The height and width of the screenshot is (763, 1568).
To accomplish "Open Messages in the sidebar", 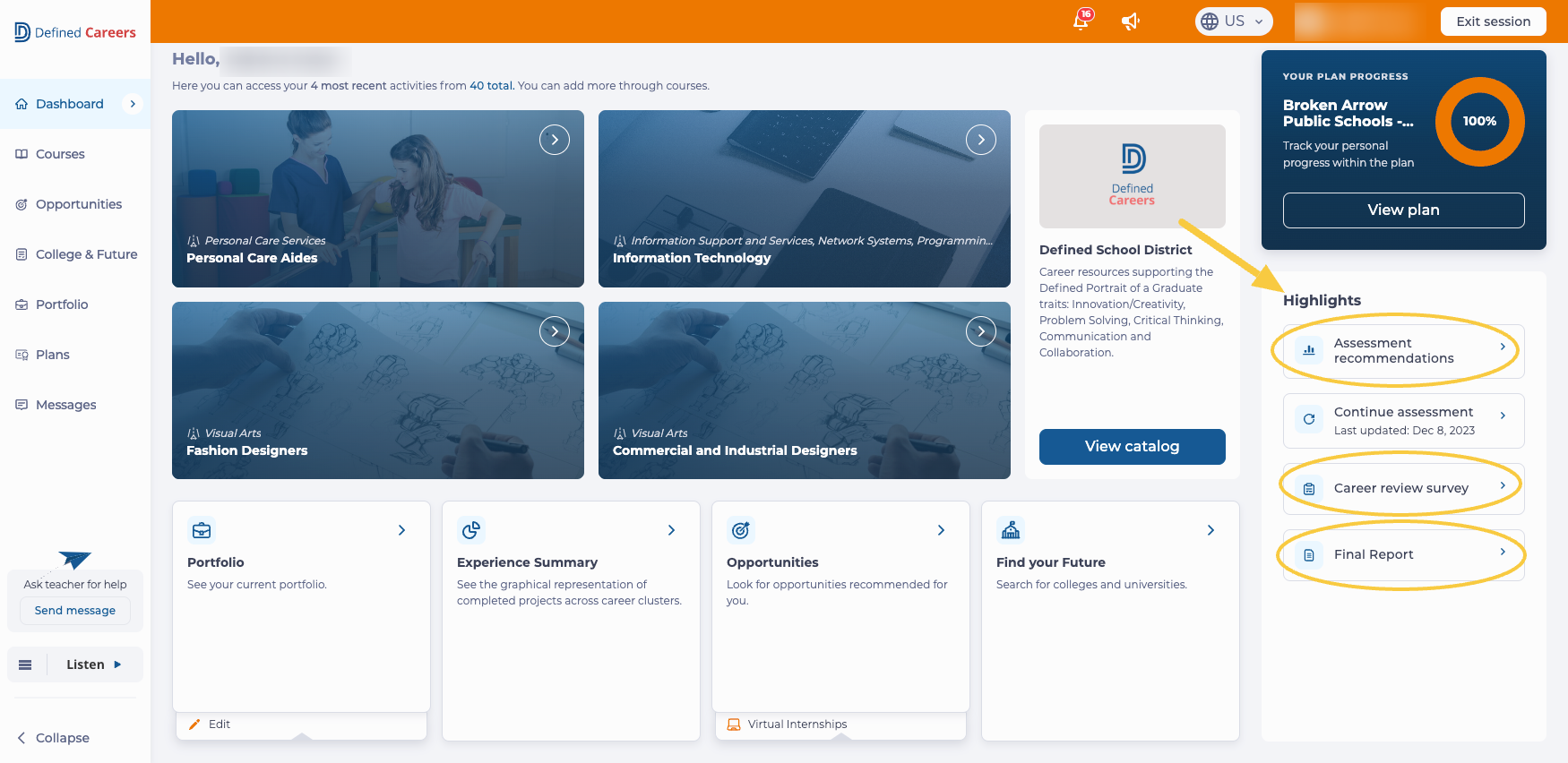I will (x=75, y=405).
